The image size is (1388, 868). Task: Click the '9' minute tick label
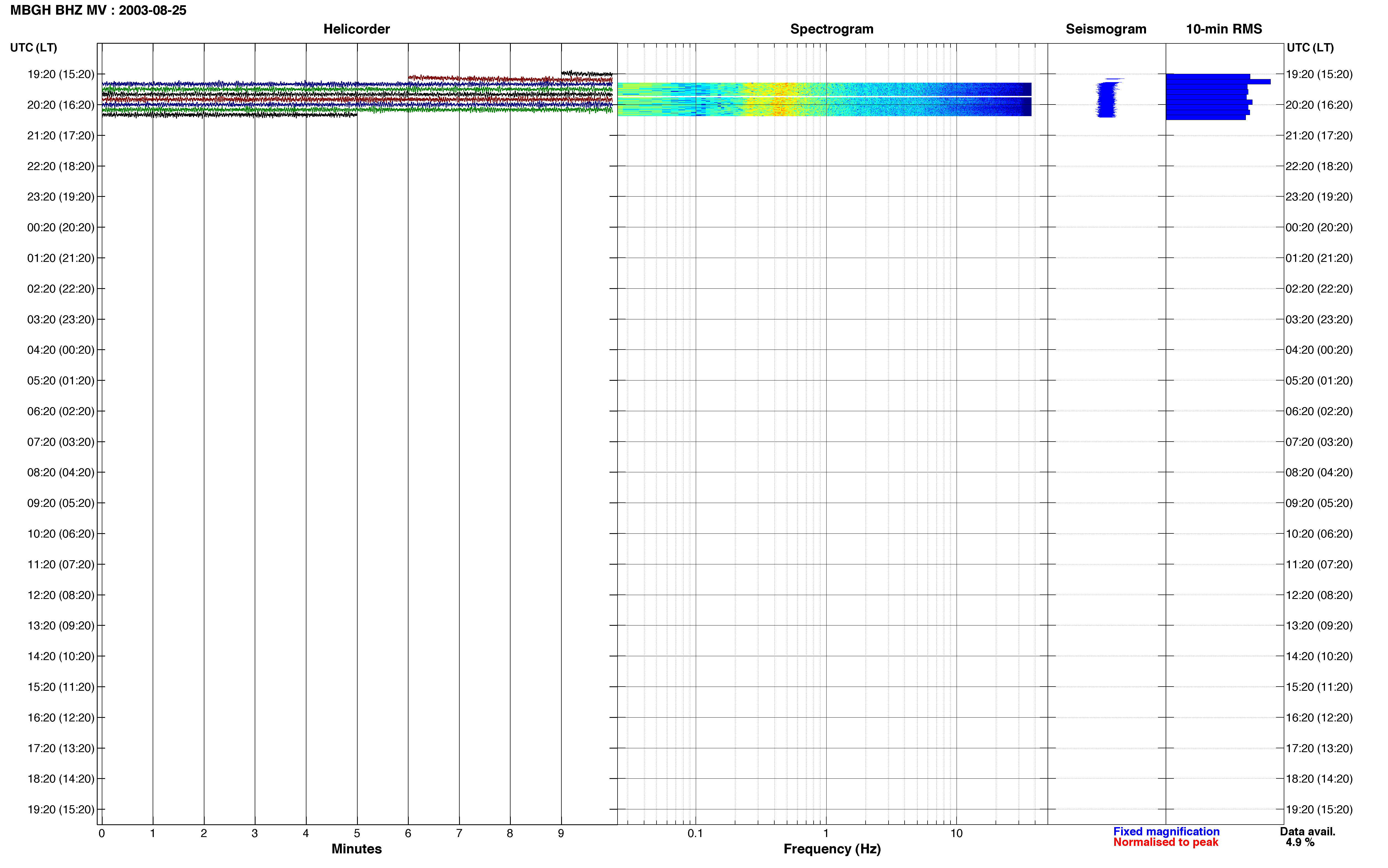coord(561,833)
